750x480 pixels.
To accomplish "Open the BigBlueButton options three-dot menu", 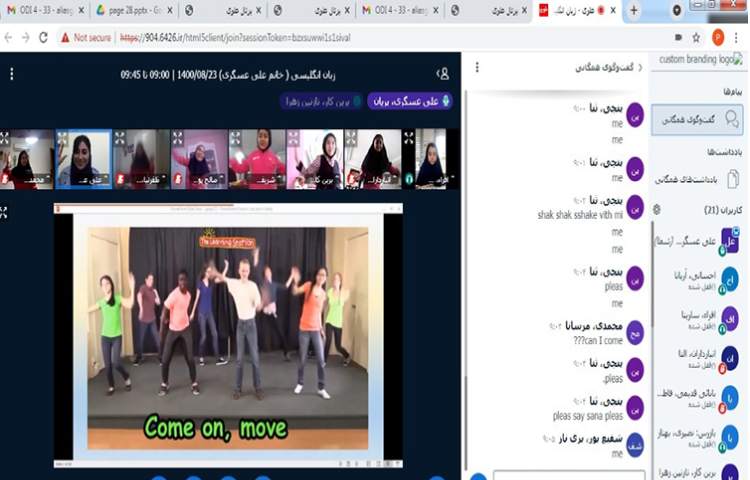I will (12, 74).
